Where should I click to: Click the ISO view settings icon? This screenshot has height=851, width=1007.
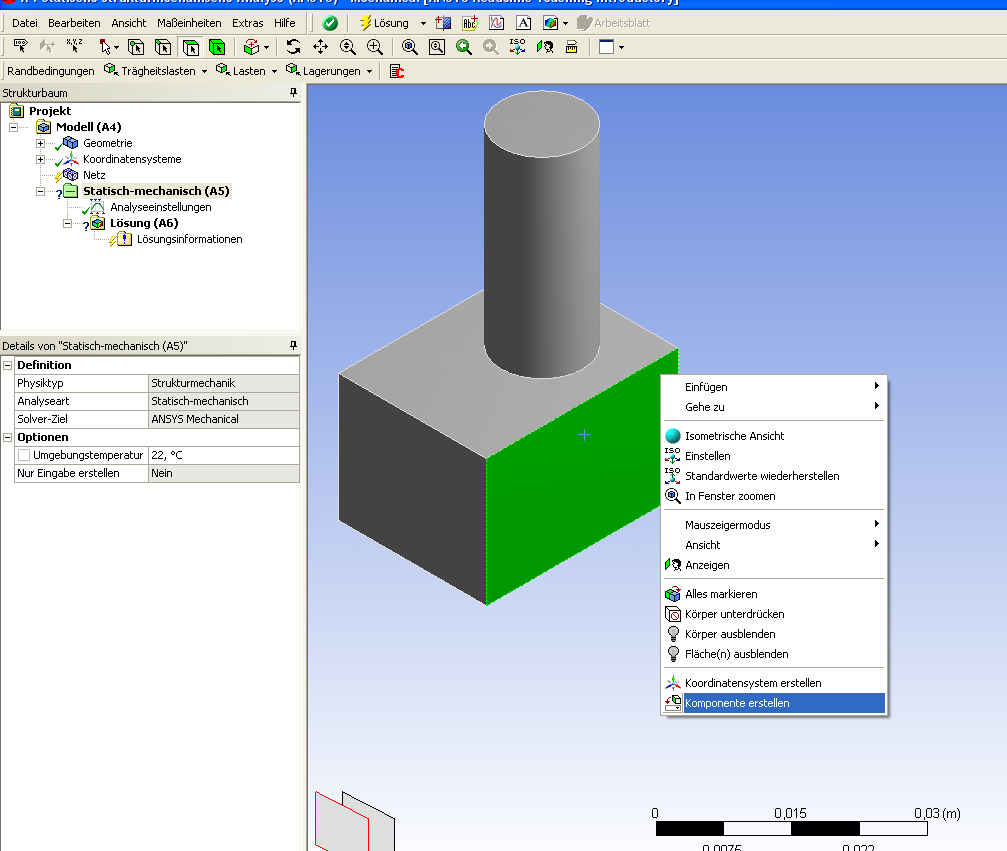click(x=518, y=47)
